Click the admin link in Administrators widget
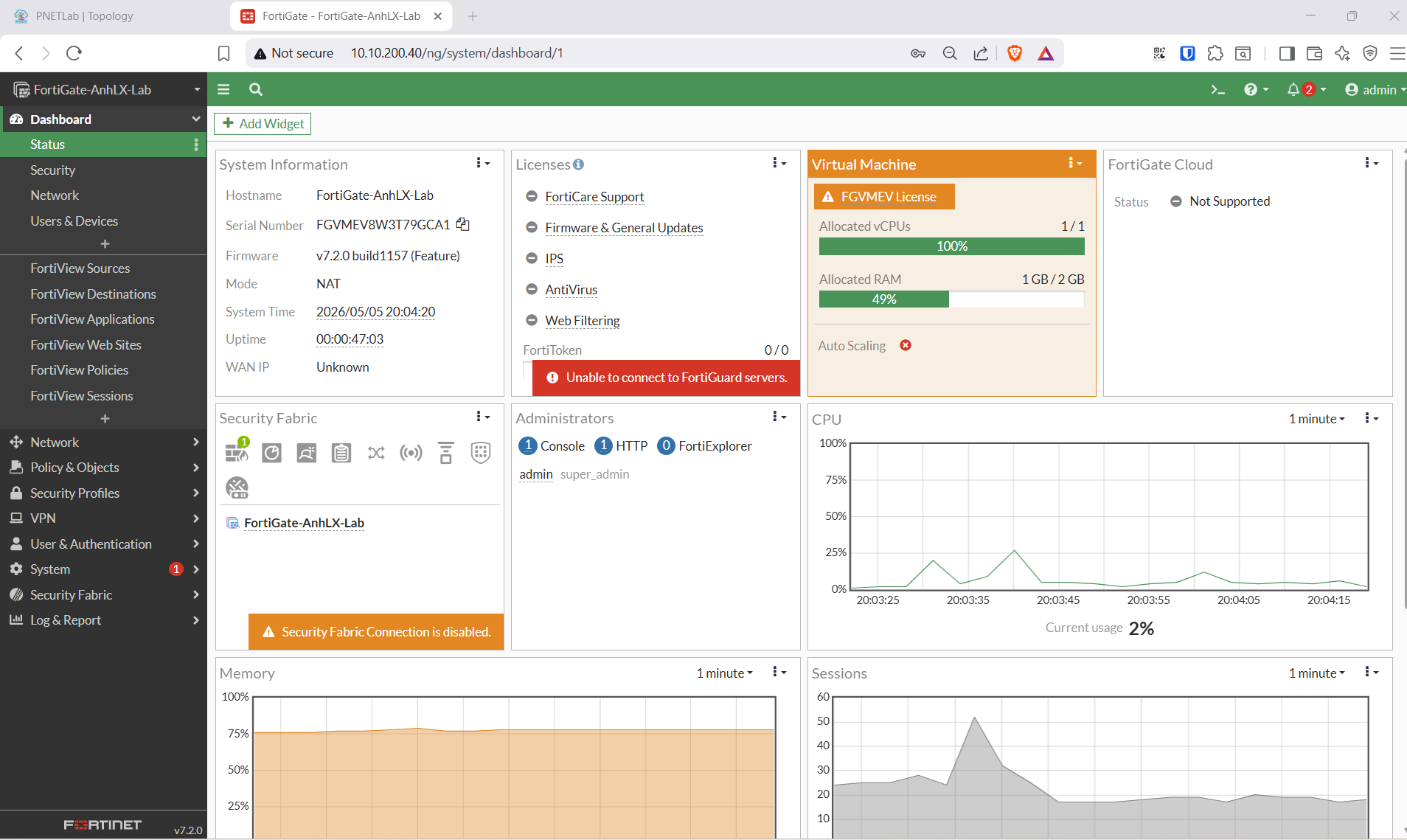Image resolution: width=1407 pixels, height=840 pixels. pyautogui.click(x=536, y=474)
